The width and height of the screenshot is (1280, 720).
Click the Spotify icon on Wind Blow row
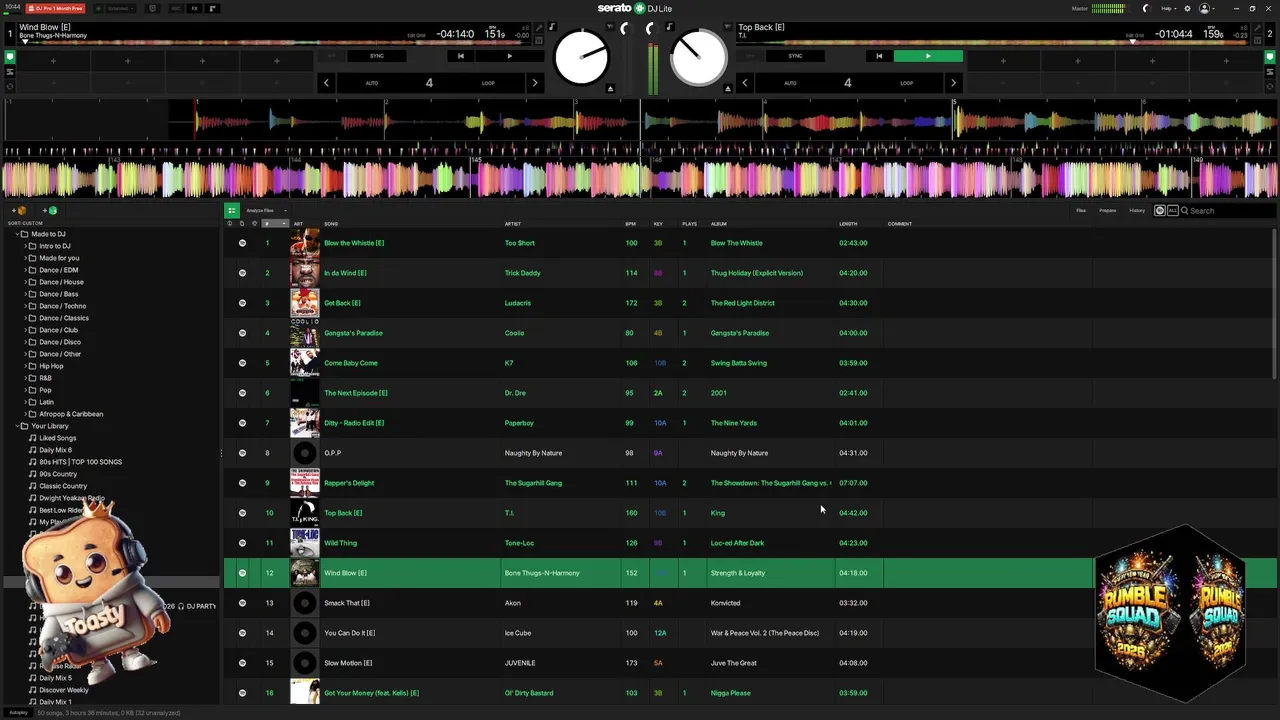click(x=242, y=573)
